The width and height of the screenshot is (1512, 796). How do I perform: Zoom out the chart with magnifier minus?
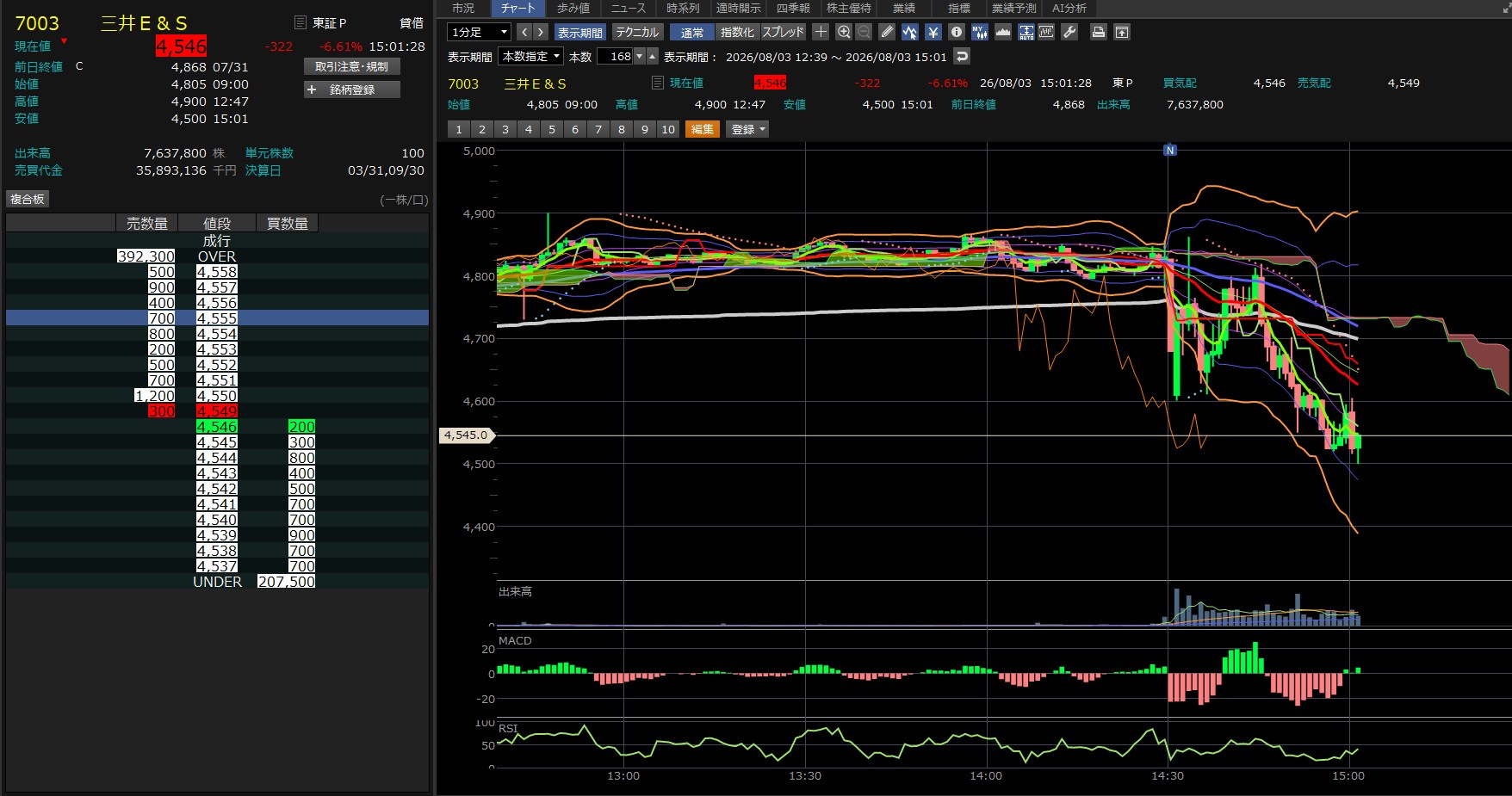coord(864,32)
